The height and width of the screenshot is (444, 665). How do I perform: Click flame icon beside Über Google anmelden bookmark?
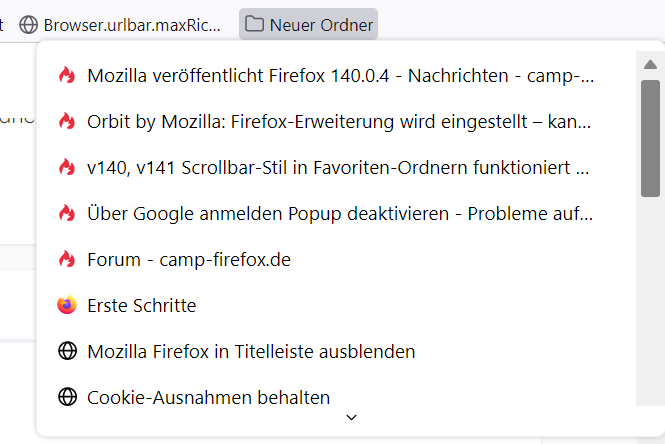click(67, 213)
